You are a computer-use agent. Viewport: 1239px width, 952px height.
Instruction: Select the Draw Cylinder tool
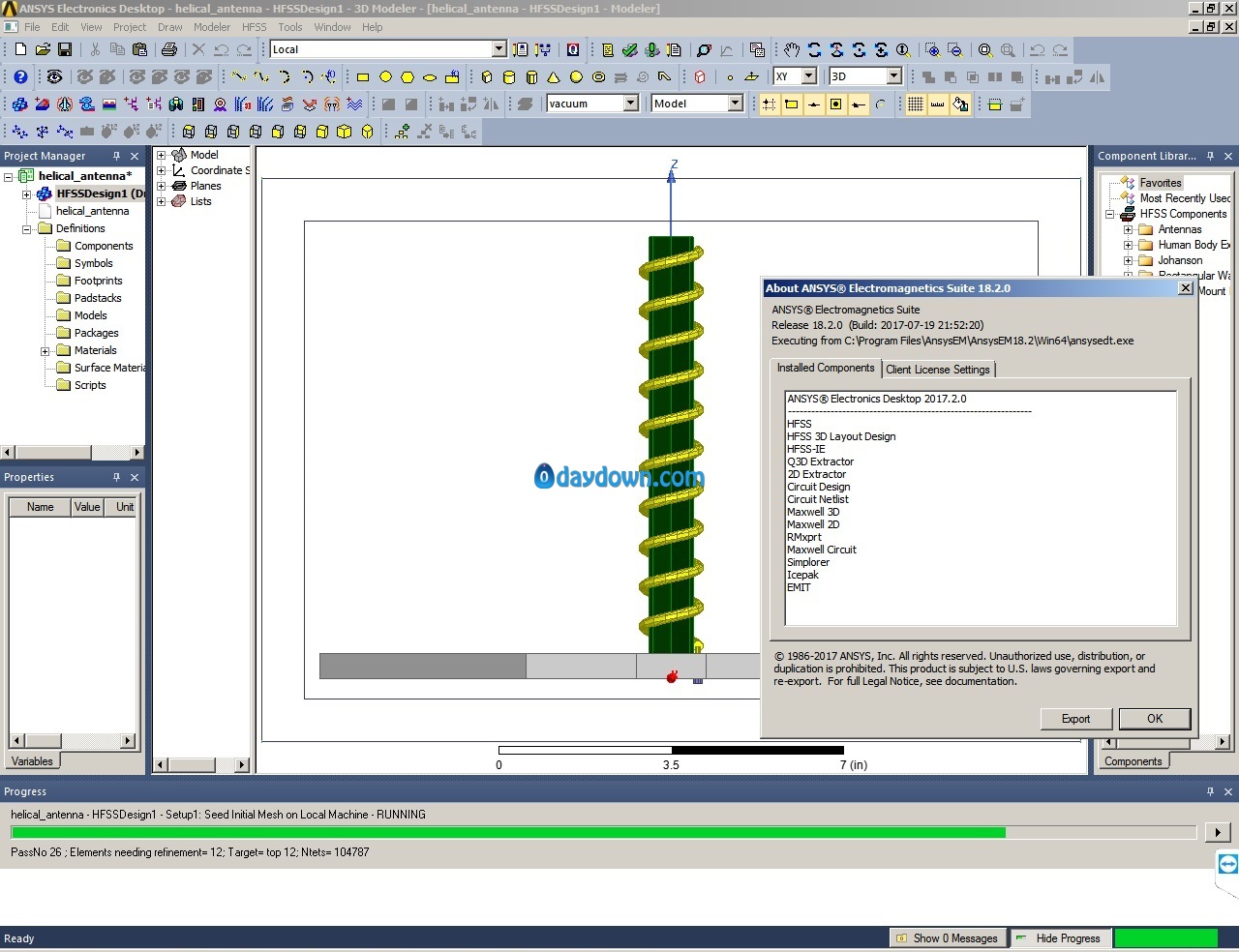coord(509,76)
